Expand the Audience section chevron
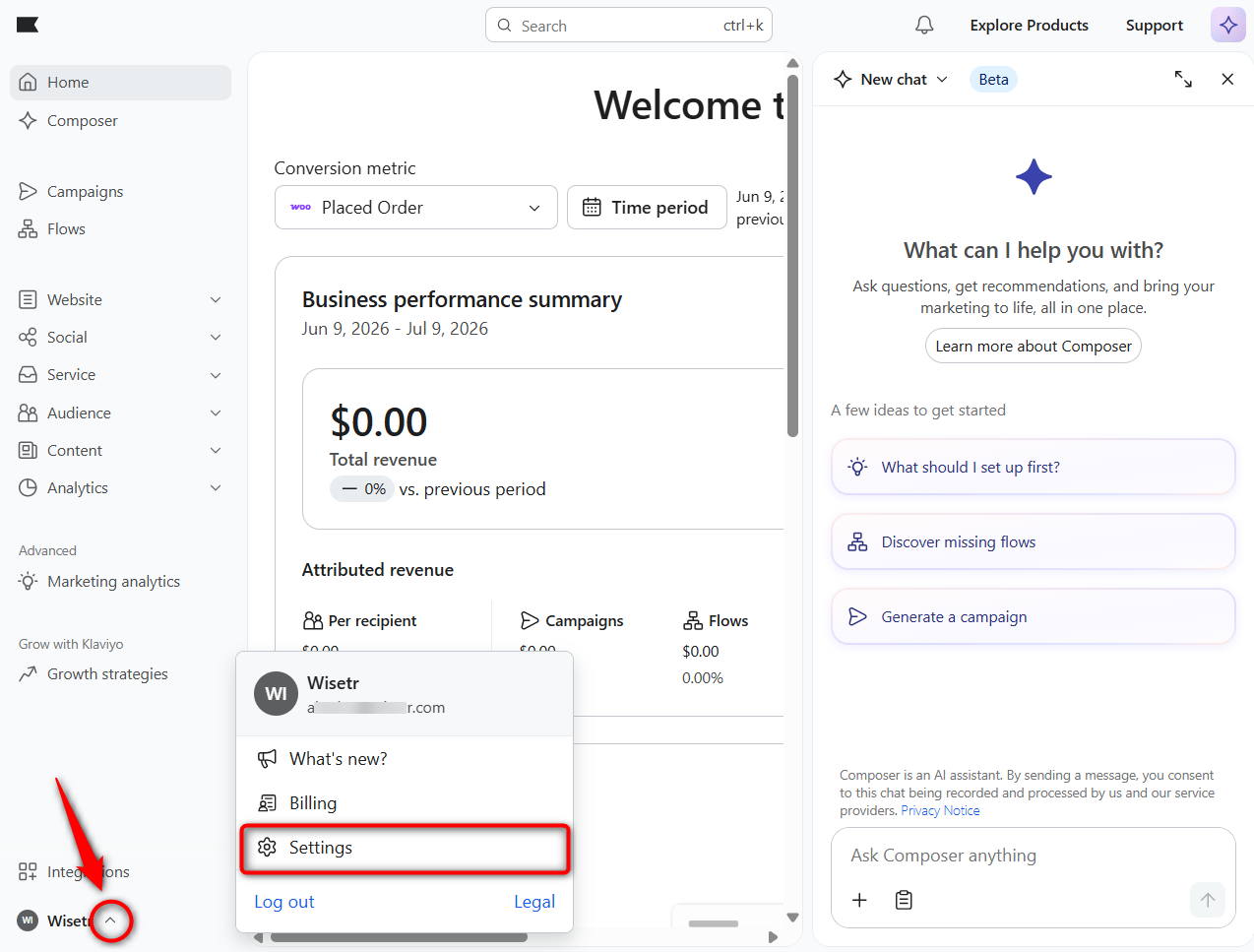Screen dimensions: 1254x952 (216, 413)
